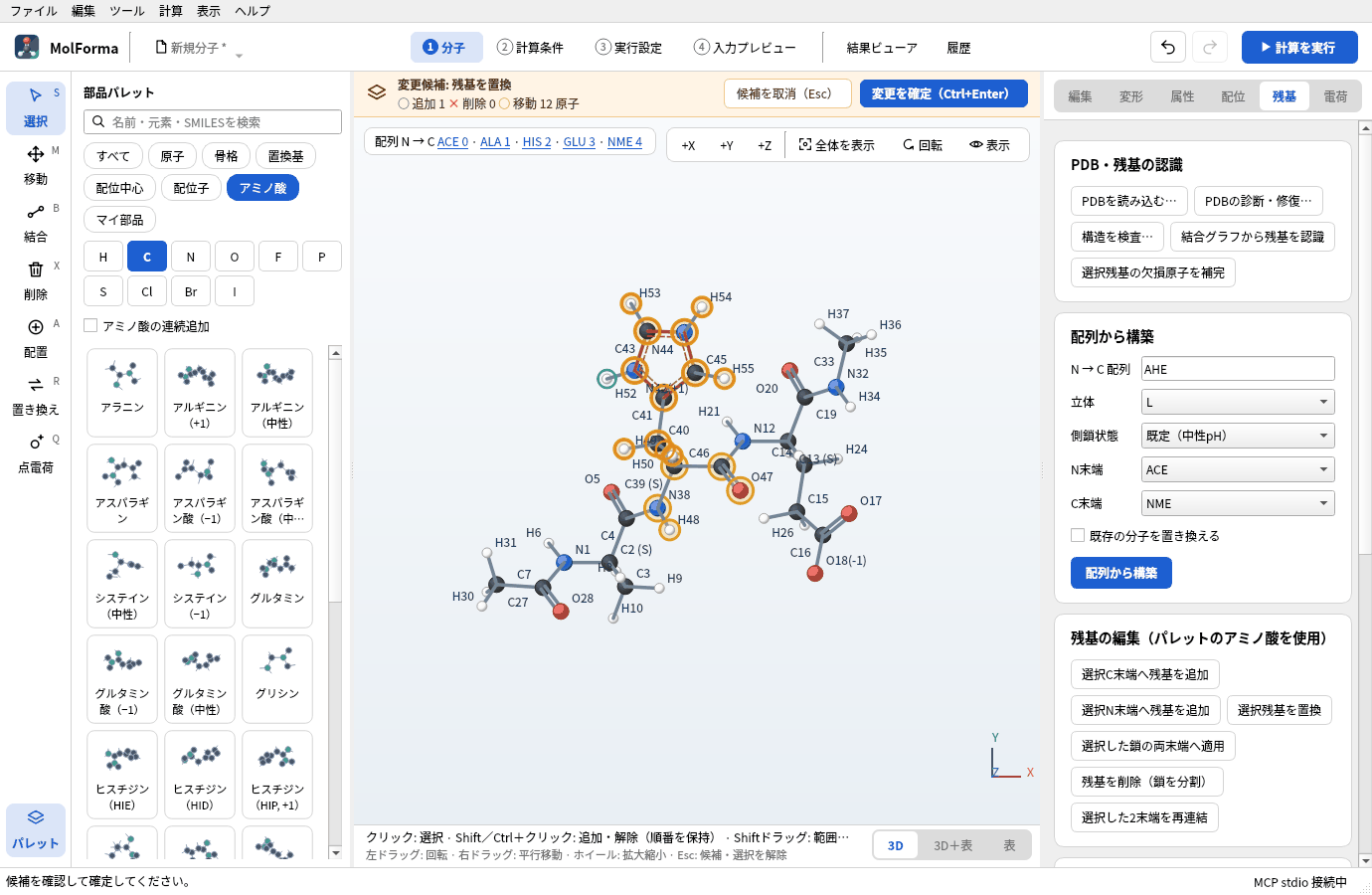Add the アラニン residue thumbnail

[122, 393]
